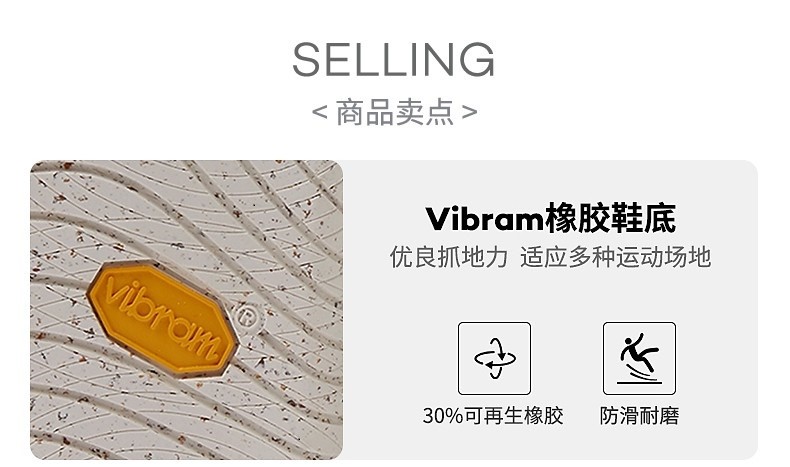Click the orange Vibram logo badge
This screenshot has height=467, width=790.
(162, 319)
